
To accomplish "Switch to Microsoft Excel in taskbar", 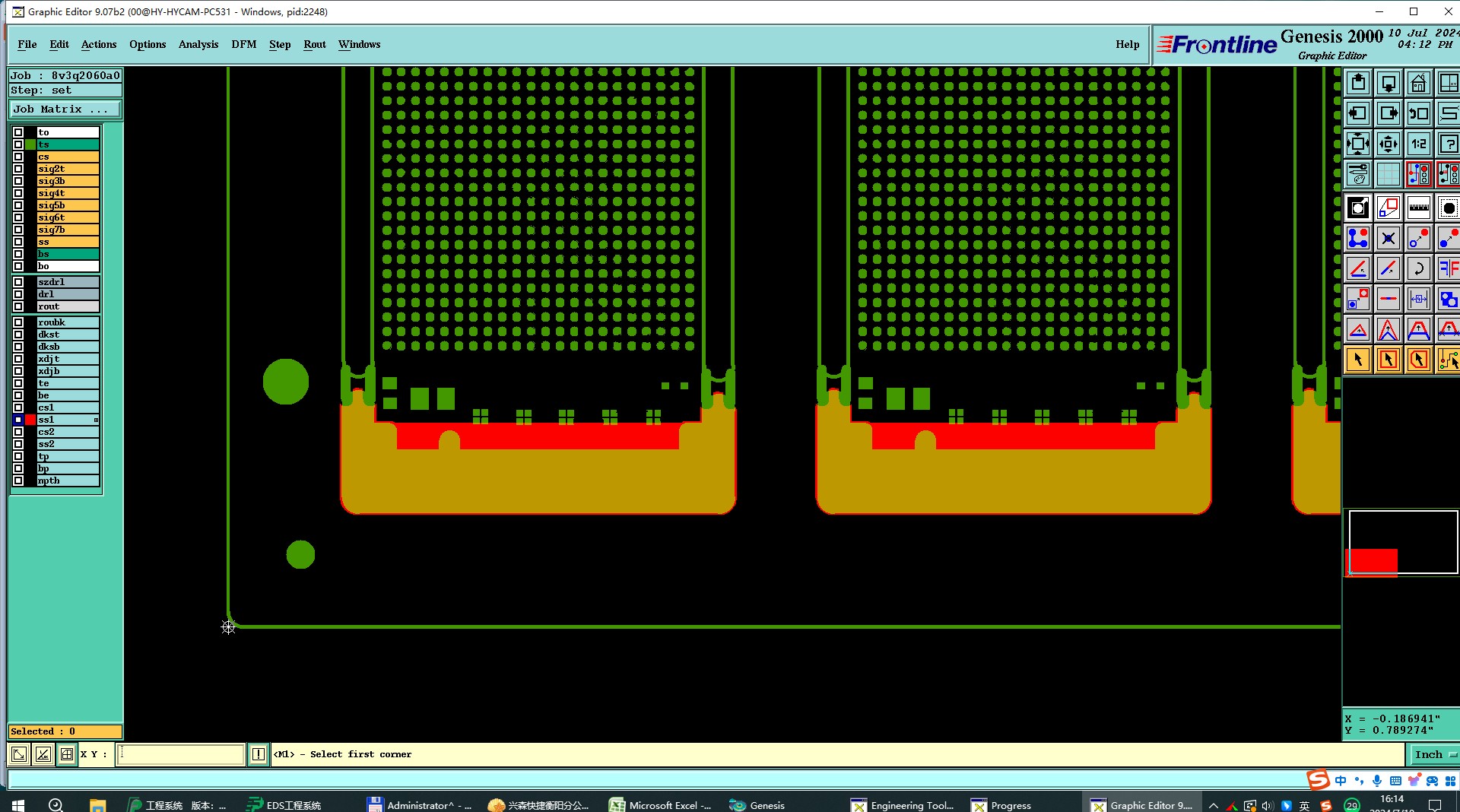I will tap(660, 804).
